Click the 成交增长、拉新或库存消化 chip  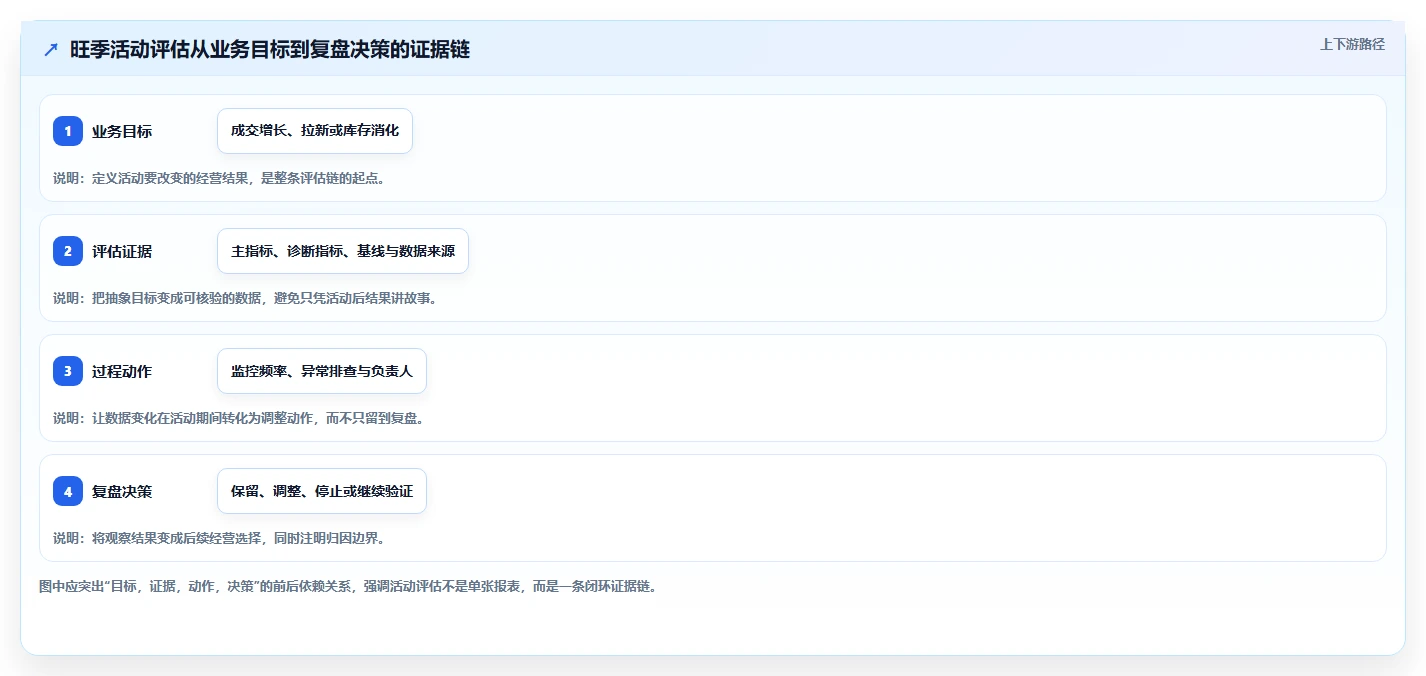pyautogui.click(x=315, y=131)
